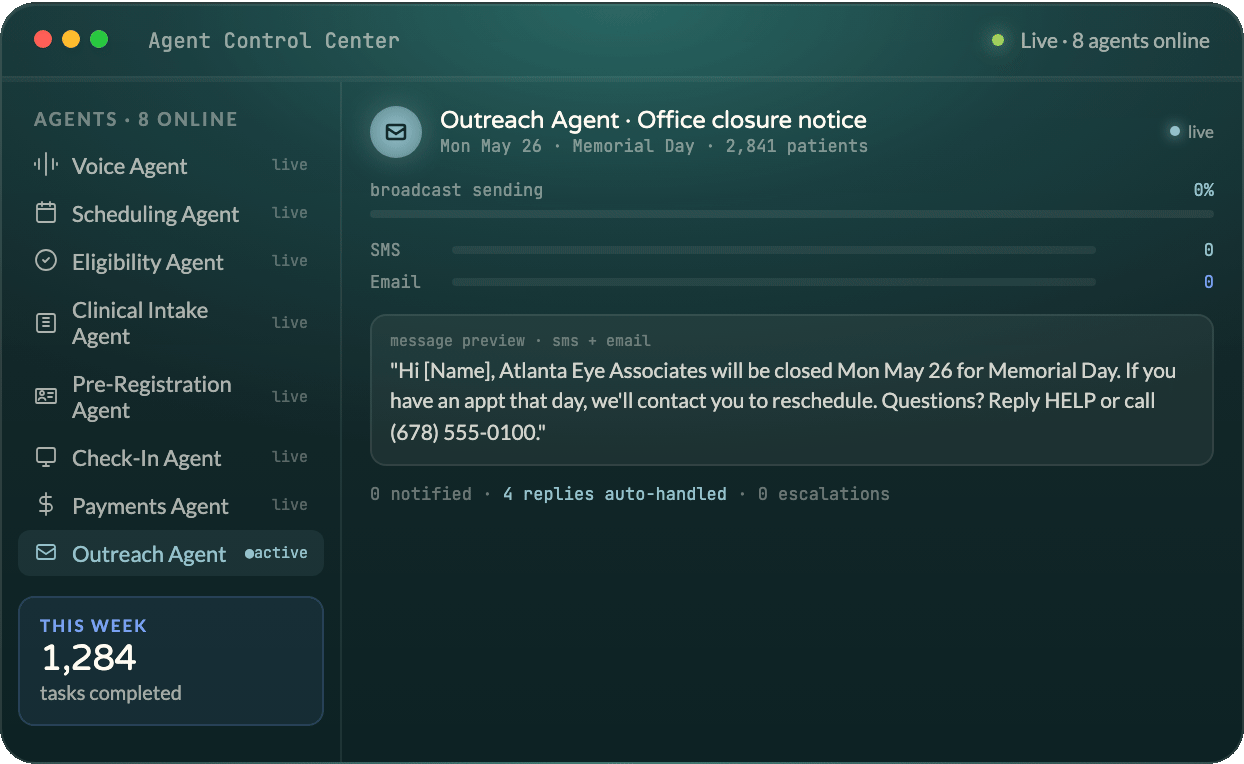Click the Voice Agent waveform icon
This screenshot has height=764, width=1244.
(46, 165)
